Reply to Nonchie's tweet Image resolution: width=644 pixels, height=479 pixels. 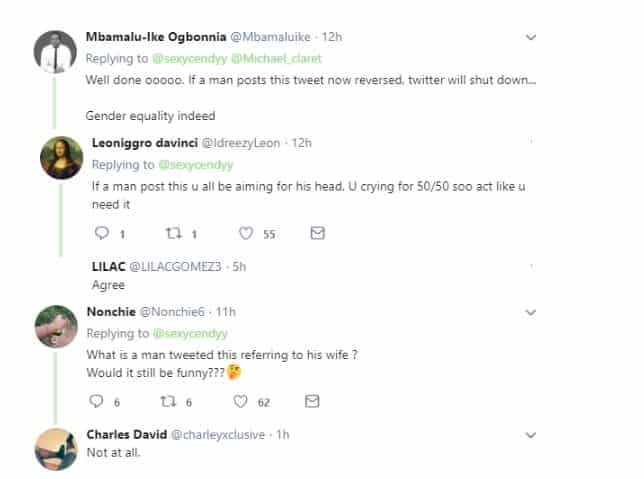pos(97,401)
